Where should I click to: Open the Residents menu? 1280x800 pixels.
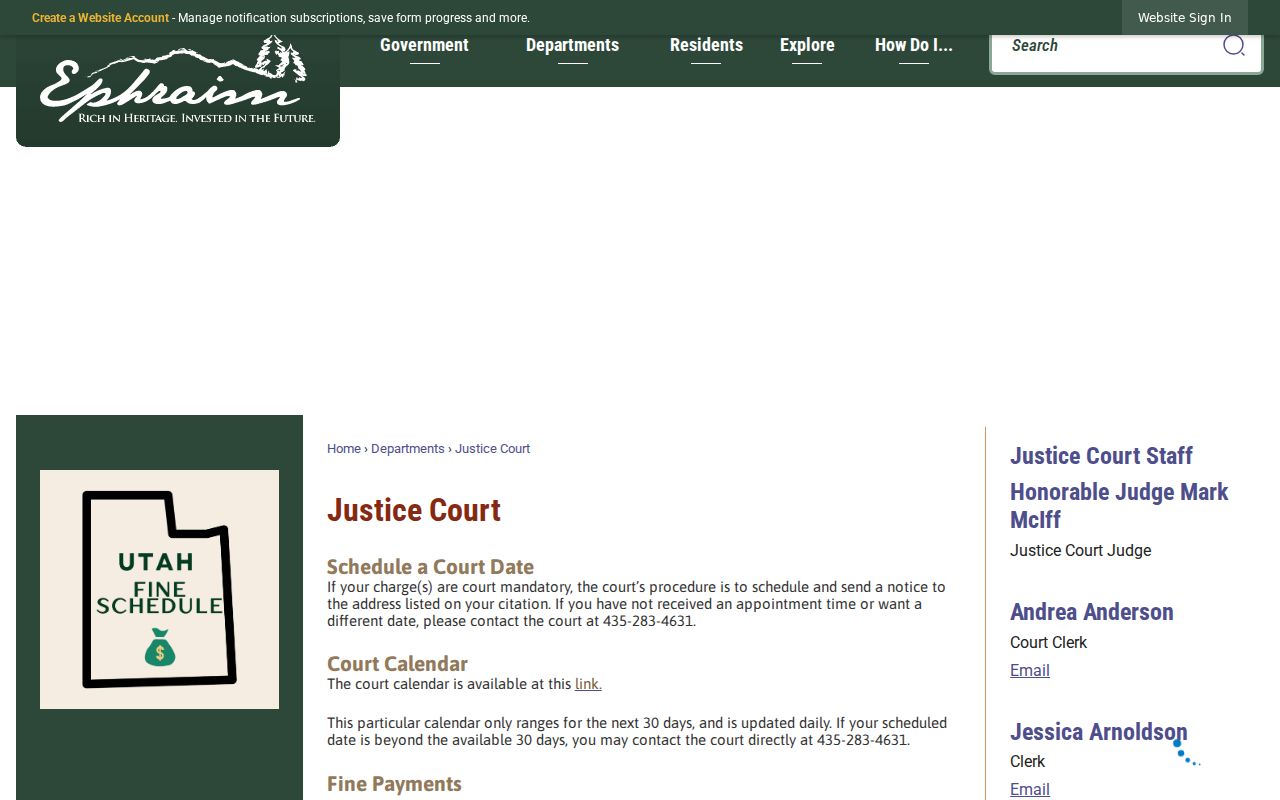706,45
